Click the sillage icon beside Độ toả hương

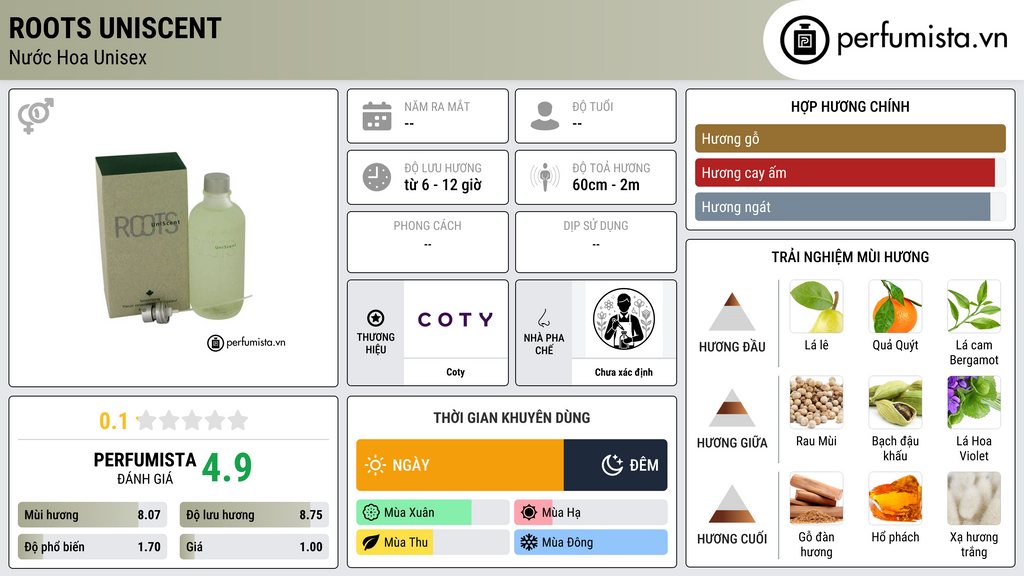[545, 177]
